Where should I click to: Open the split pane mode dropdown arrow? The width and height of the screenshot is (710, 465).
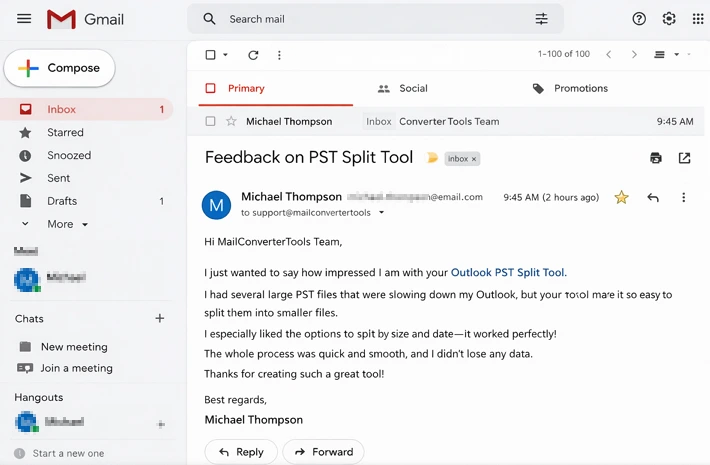tap(676, 54)
